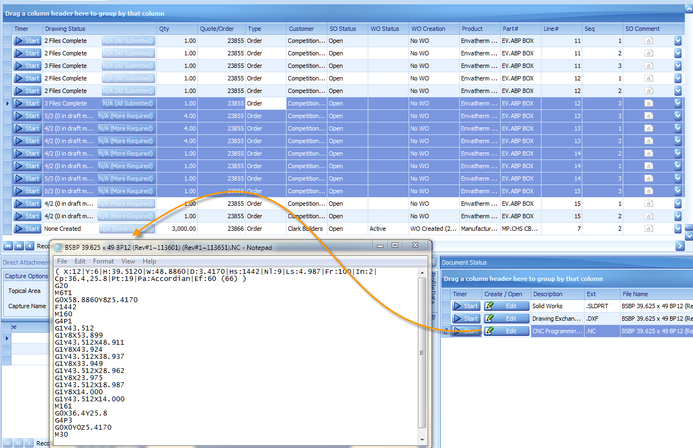693x448 pixels.
Task: Select the '3,000.00' quantity cell
Action: click(x=177, y=228)
